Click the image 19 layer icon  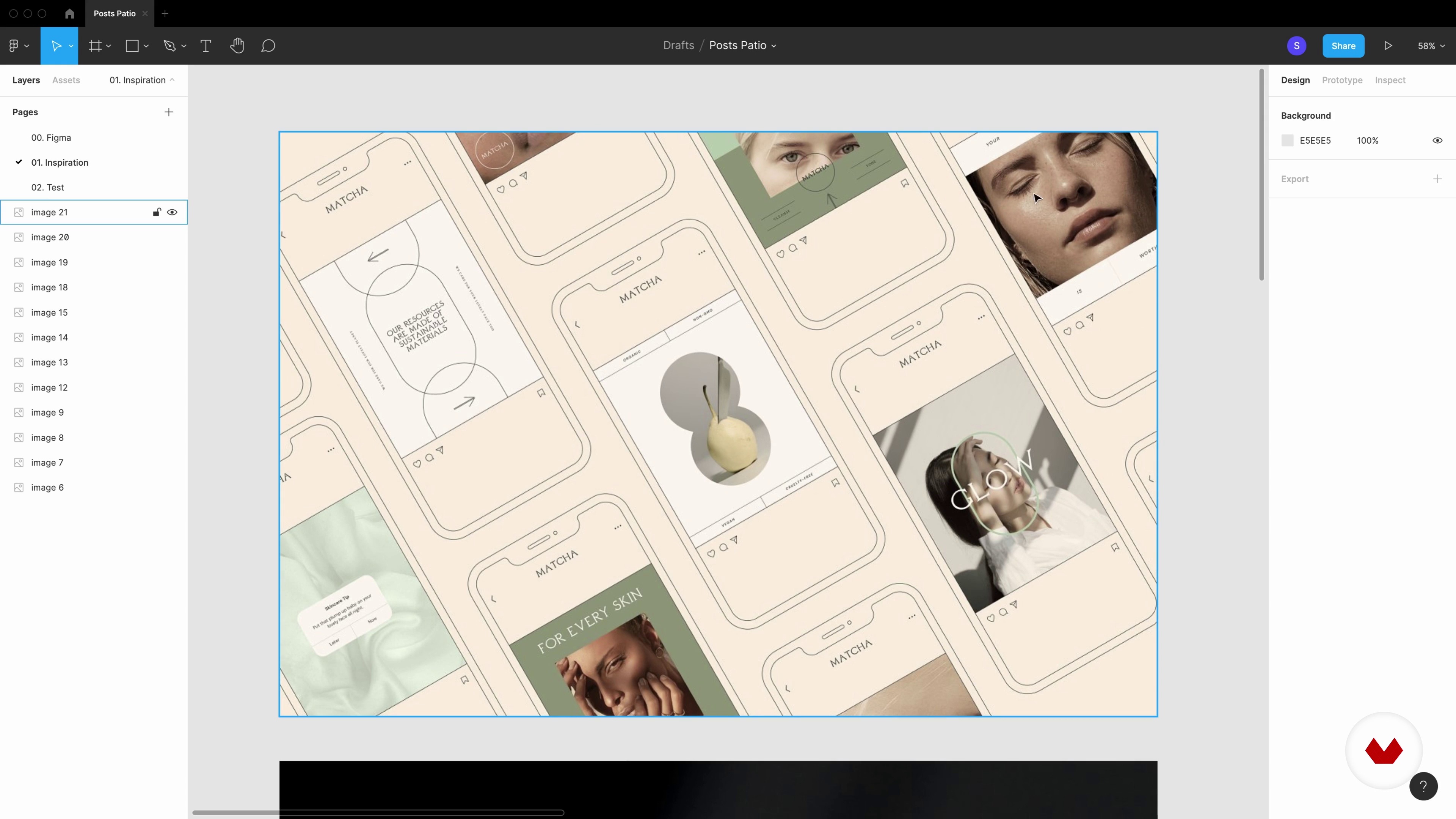point(19,262)
